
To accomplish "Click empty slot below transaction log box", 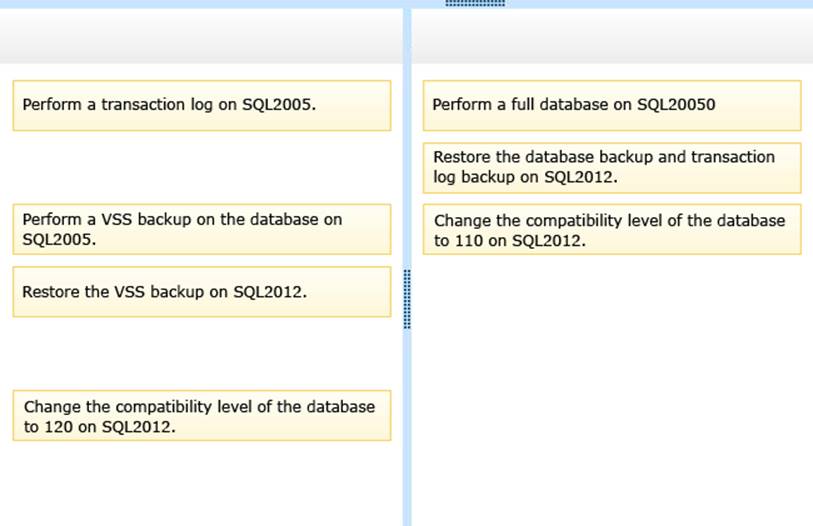I will (201, 167).
